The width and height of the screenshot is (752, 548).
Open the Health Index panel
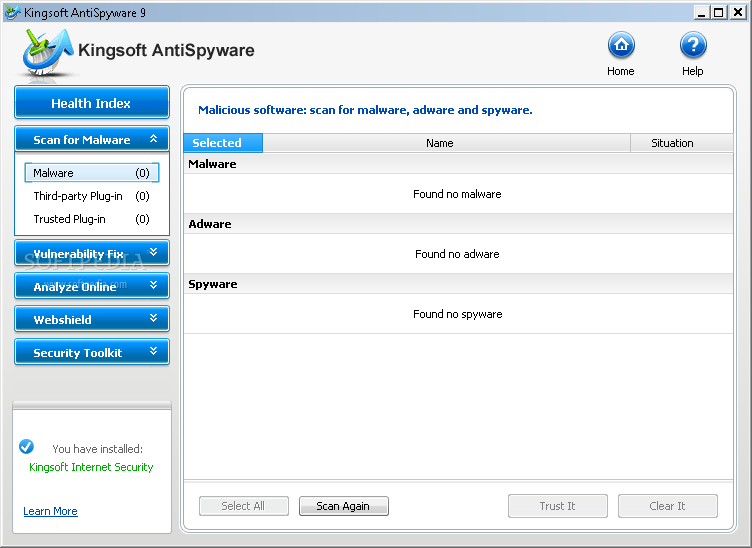[x=92, y=103]
